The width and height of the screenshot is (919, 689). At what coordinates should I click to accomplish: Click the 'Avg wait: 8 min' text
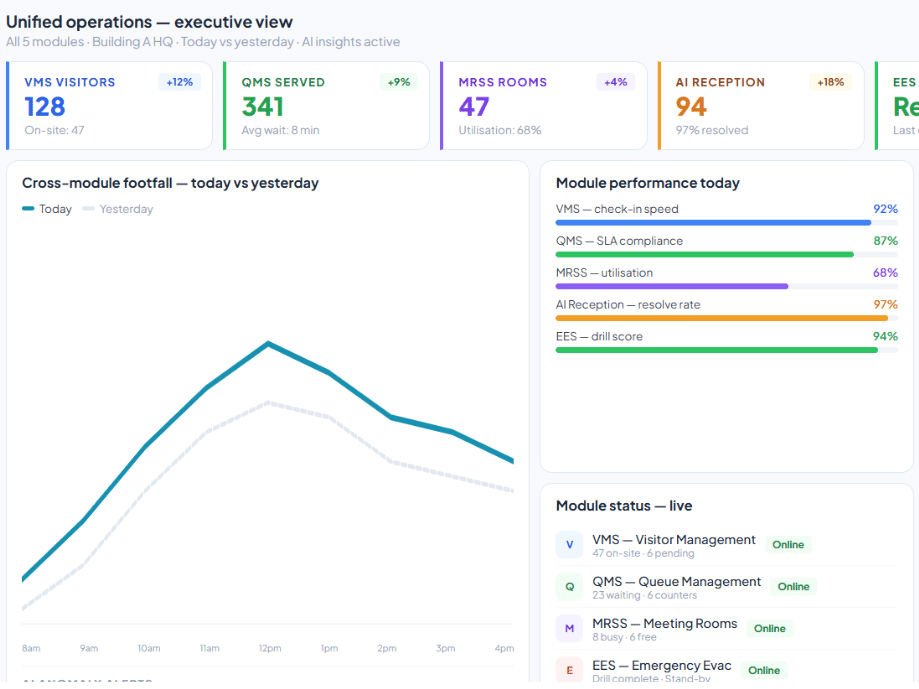[x=281, y=130]
